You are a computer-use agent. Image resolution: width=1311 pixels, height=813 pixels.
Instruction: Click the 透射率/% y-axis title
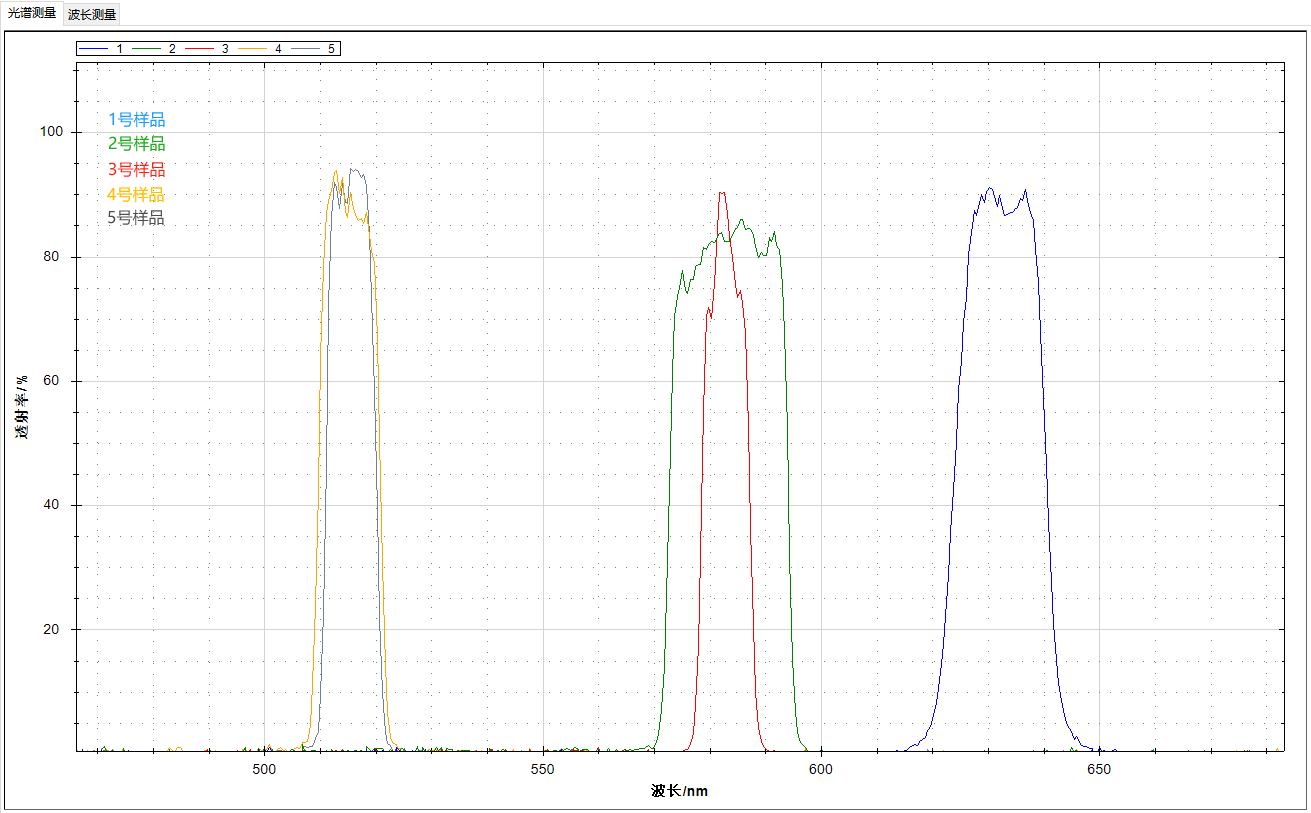(21, 407)
